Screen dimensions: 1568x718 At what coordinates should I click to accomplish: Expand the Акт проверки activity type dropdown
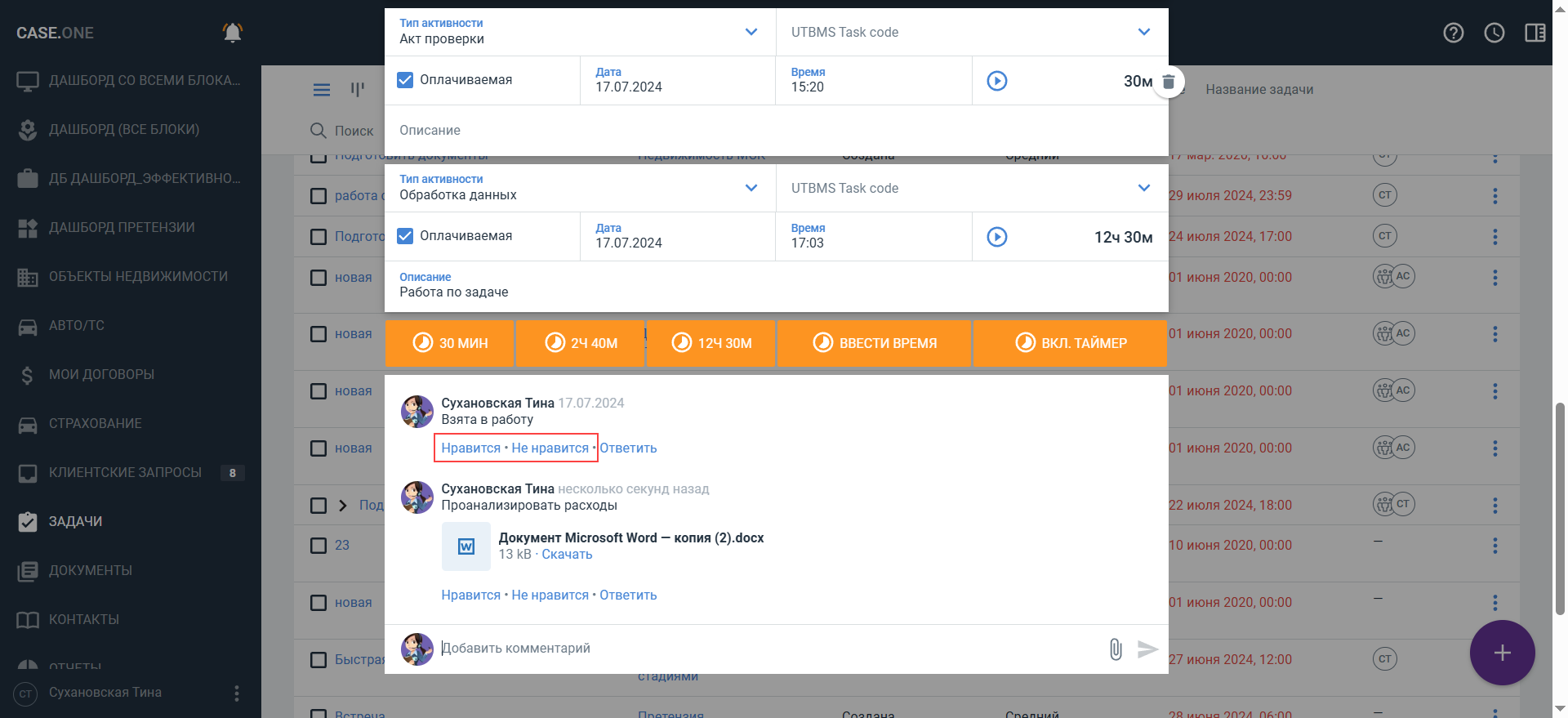pyautogui.click(x=751, y=32)
